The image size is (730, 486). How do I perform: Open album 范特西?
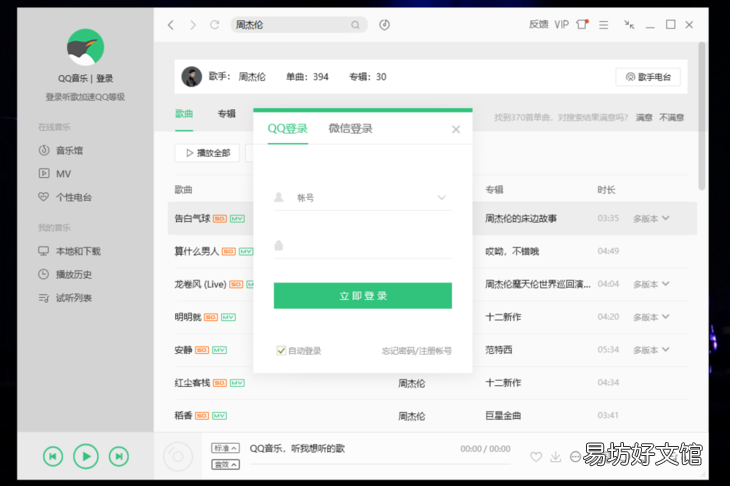(x=499, y=350)
